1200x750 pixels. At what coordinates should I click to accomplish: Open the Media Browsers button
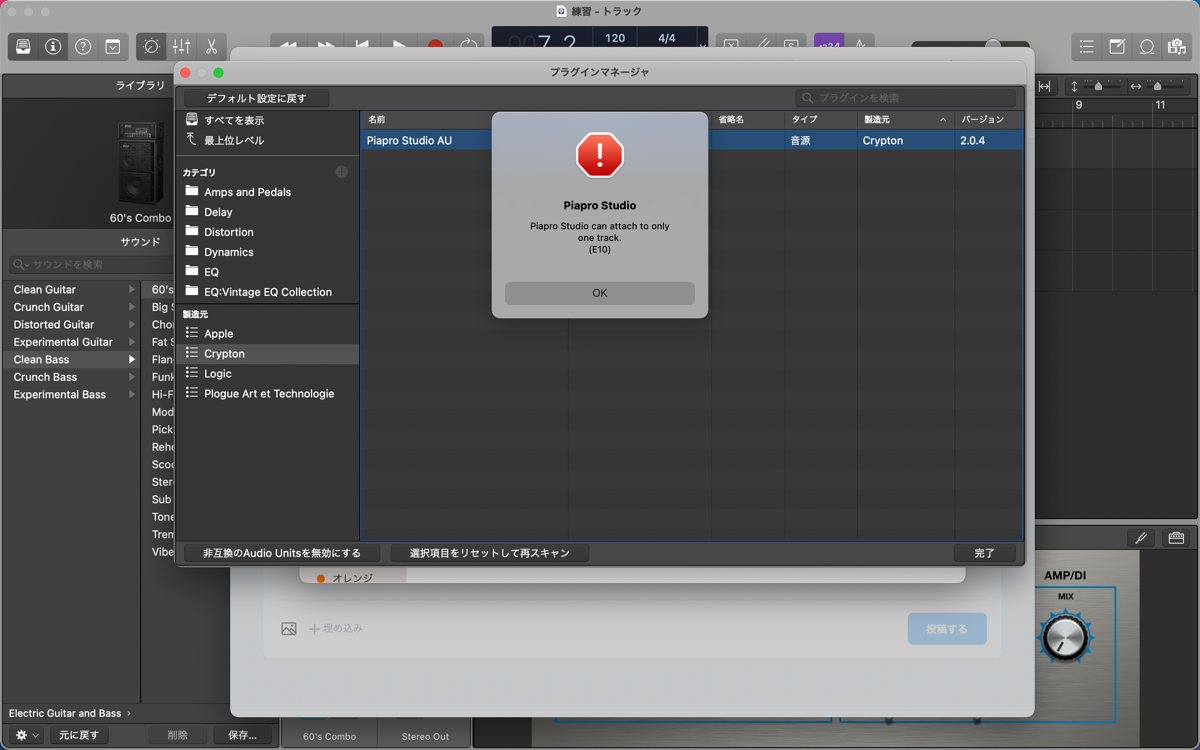[1177, 46]
